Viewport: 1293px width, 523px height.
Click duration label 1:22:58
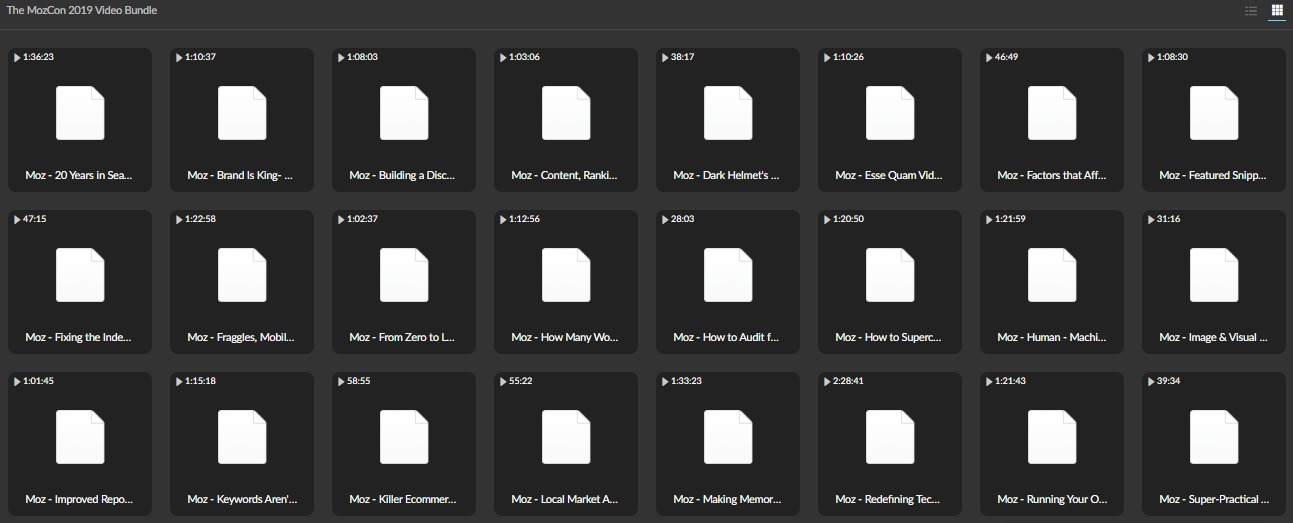(200, 219)
